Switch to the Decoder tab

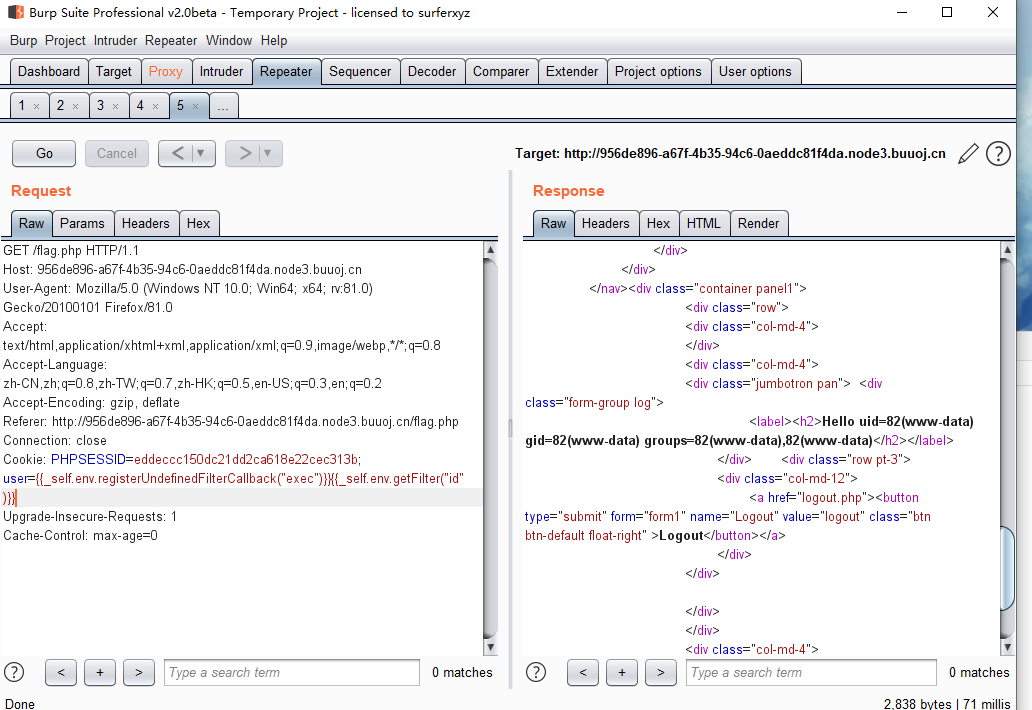pos(432,72)
